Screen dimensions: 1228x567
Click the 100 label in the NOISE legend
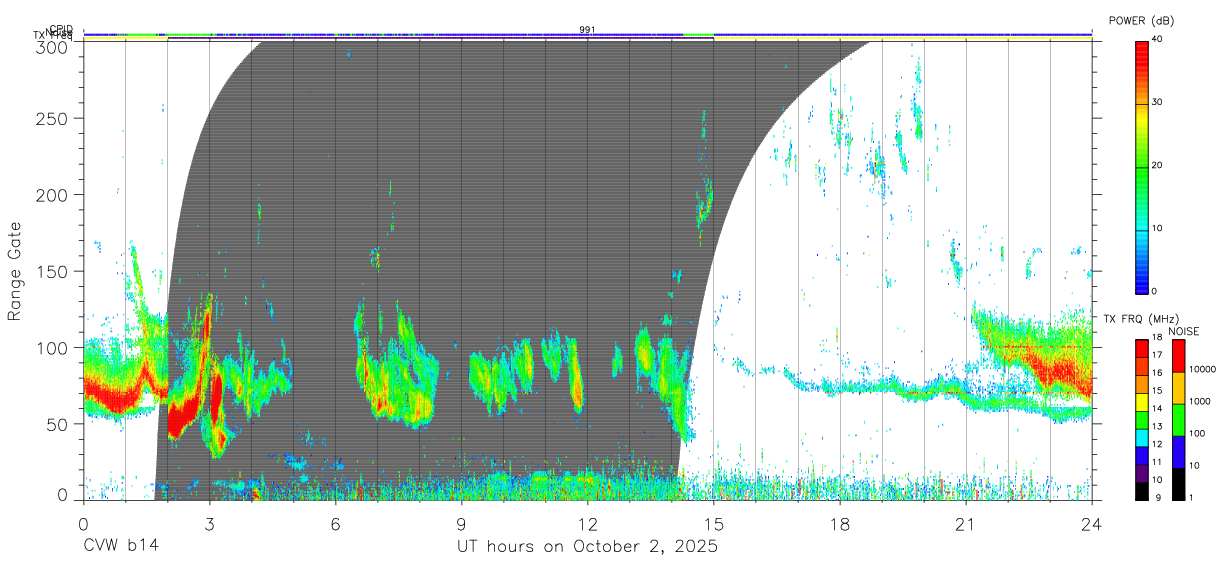[1199, 434]
